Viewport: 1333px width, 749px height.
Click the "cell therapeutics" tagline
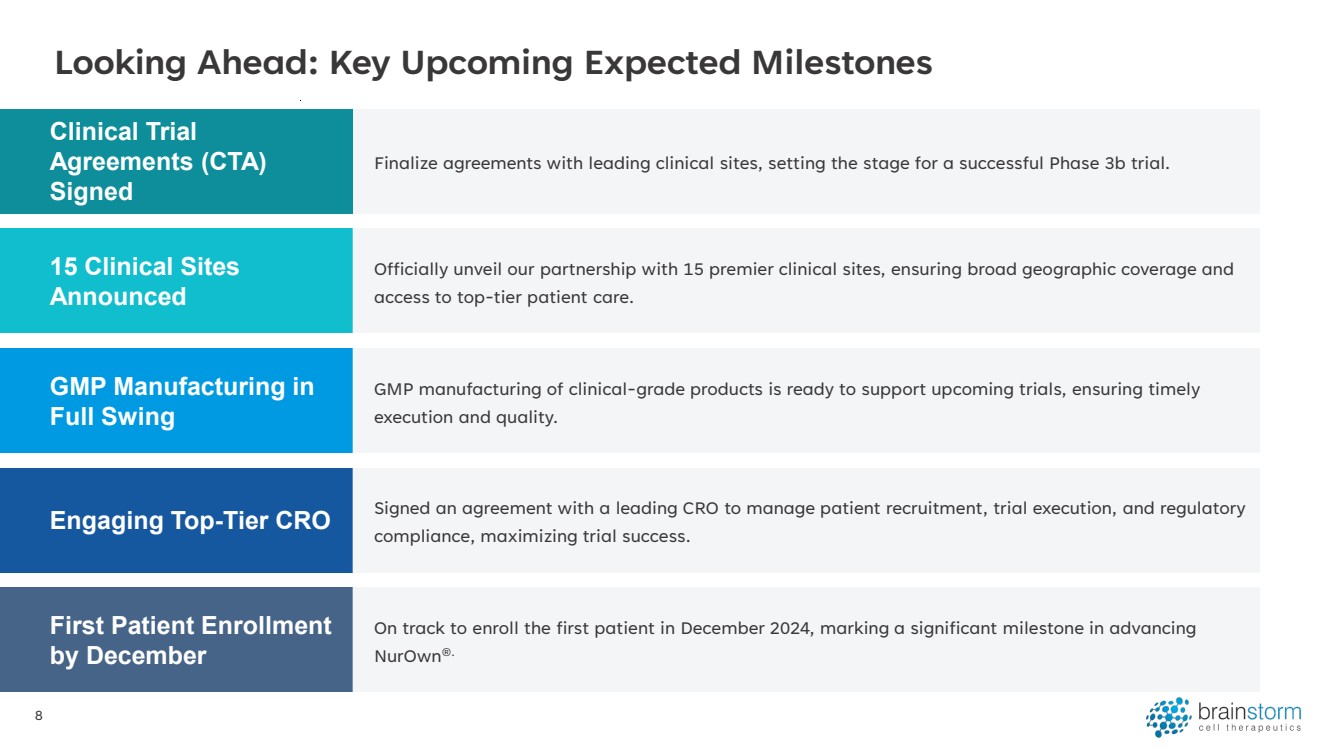1249,729
